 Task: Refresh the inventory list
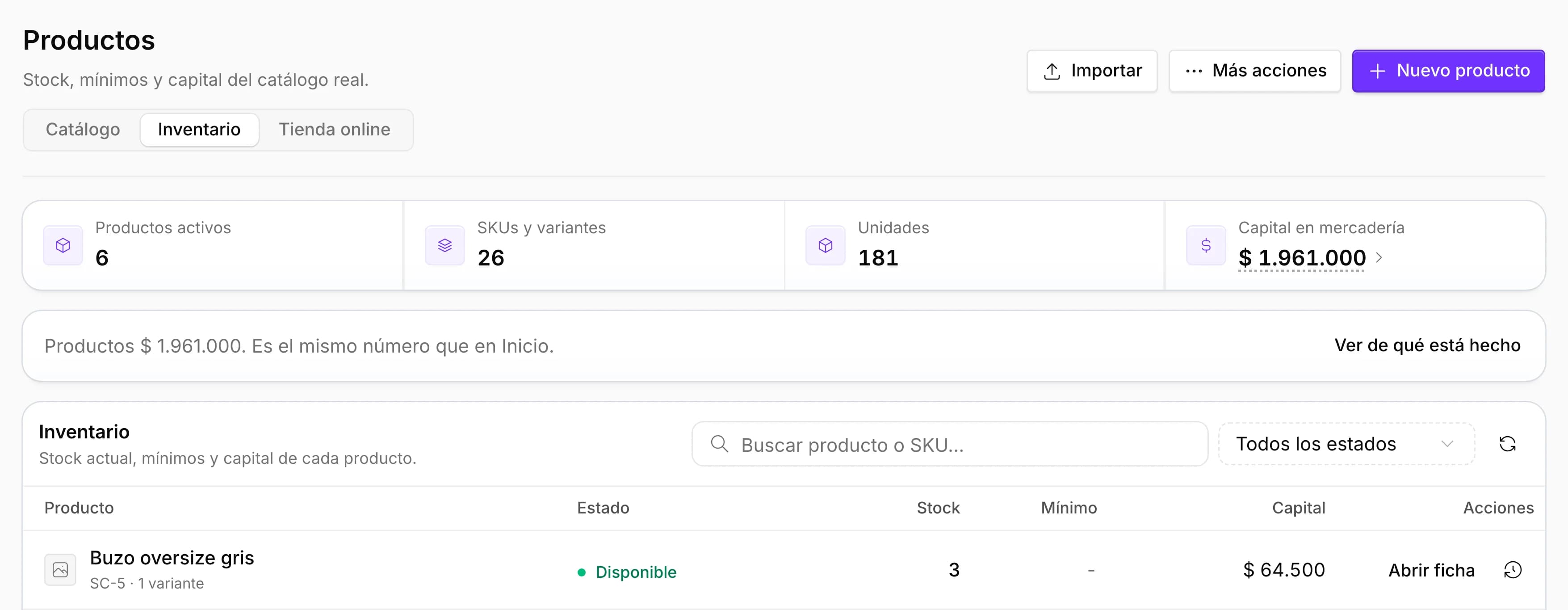point(1507,444)
